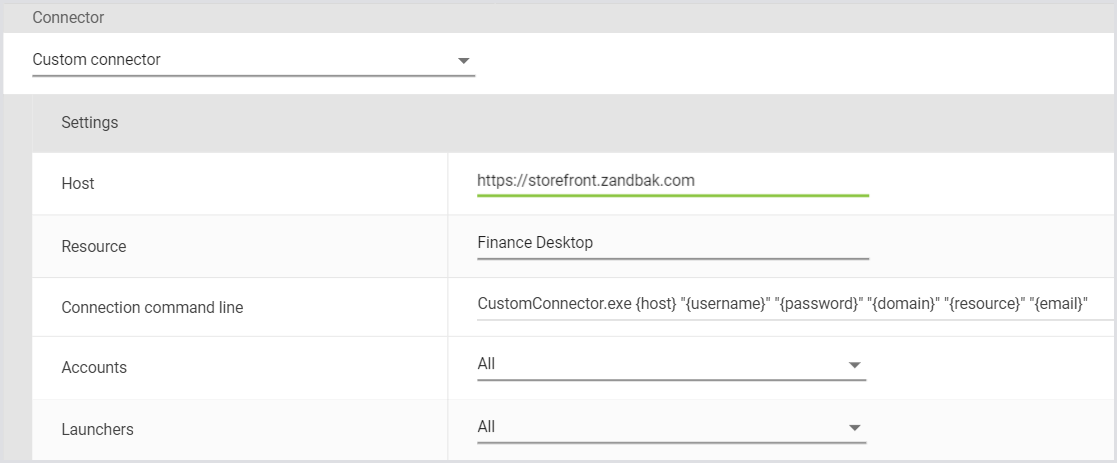The image size is (1117, 463).
Task: Click the Host row label
Action: (x=78, y=184)
